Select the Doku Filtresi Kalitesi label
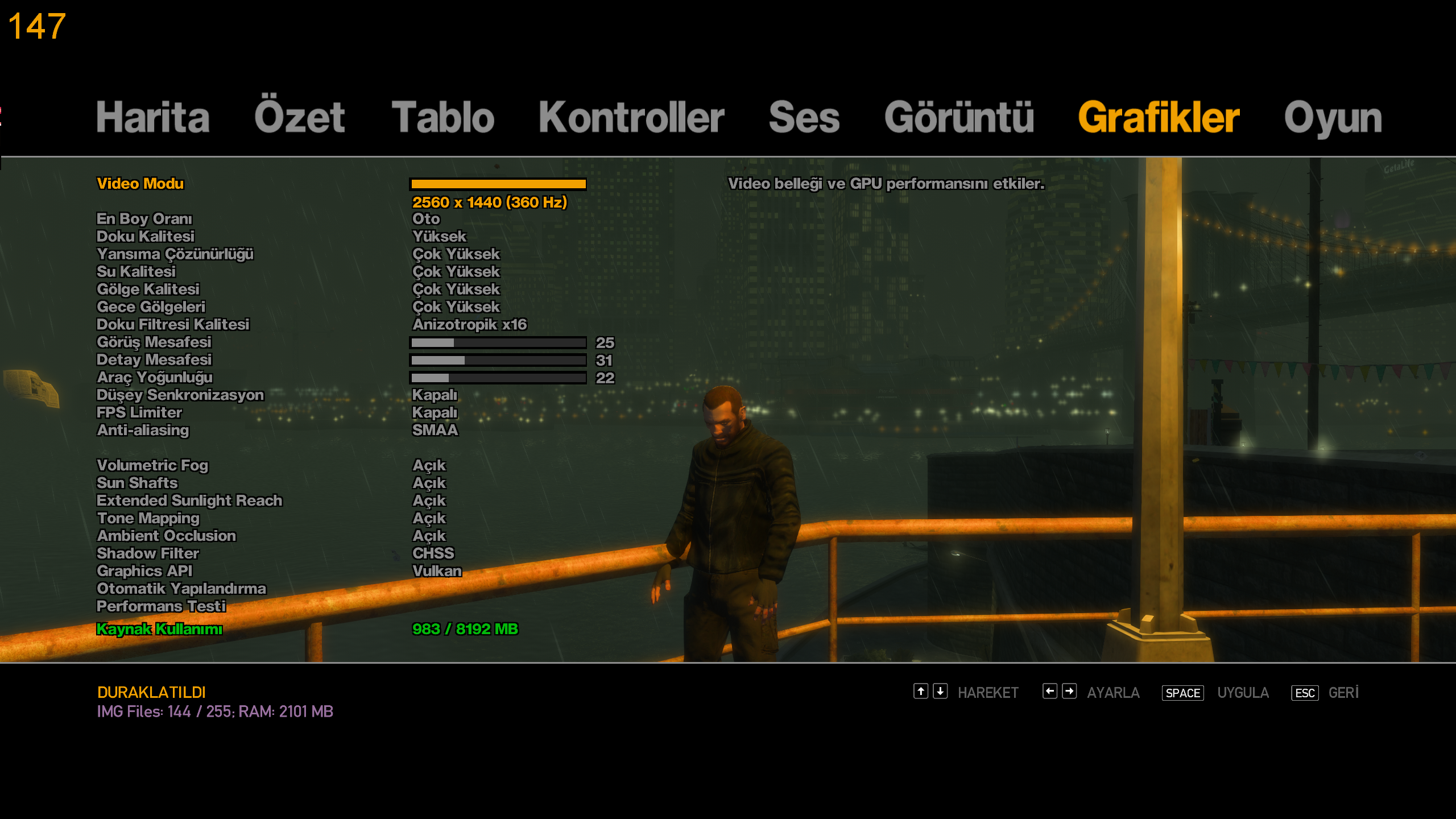This screenshot has height=819, width=1456. point(173,324)
